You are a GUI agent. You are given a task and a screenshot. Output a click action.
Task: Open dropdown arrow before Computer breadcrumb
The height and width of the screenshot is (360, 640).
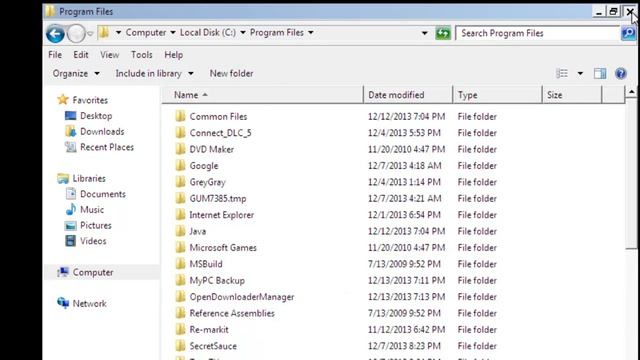pos(118,32)
